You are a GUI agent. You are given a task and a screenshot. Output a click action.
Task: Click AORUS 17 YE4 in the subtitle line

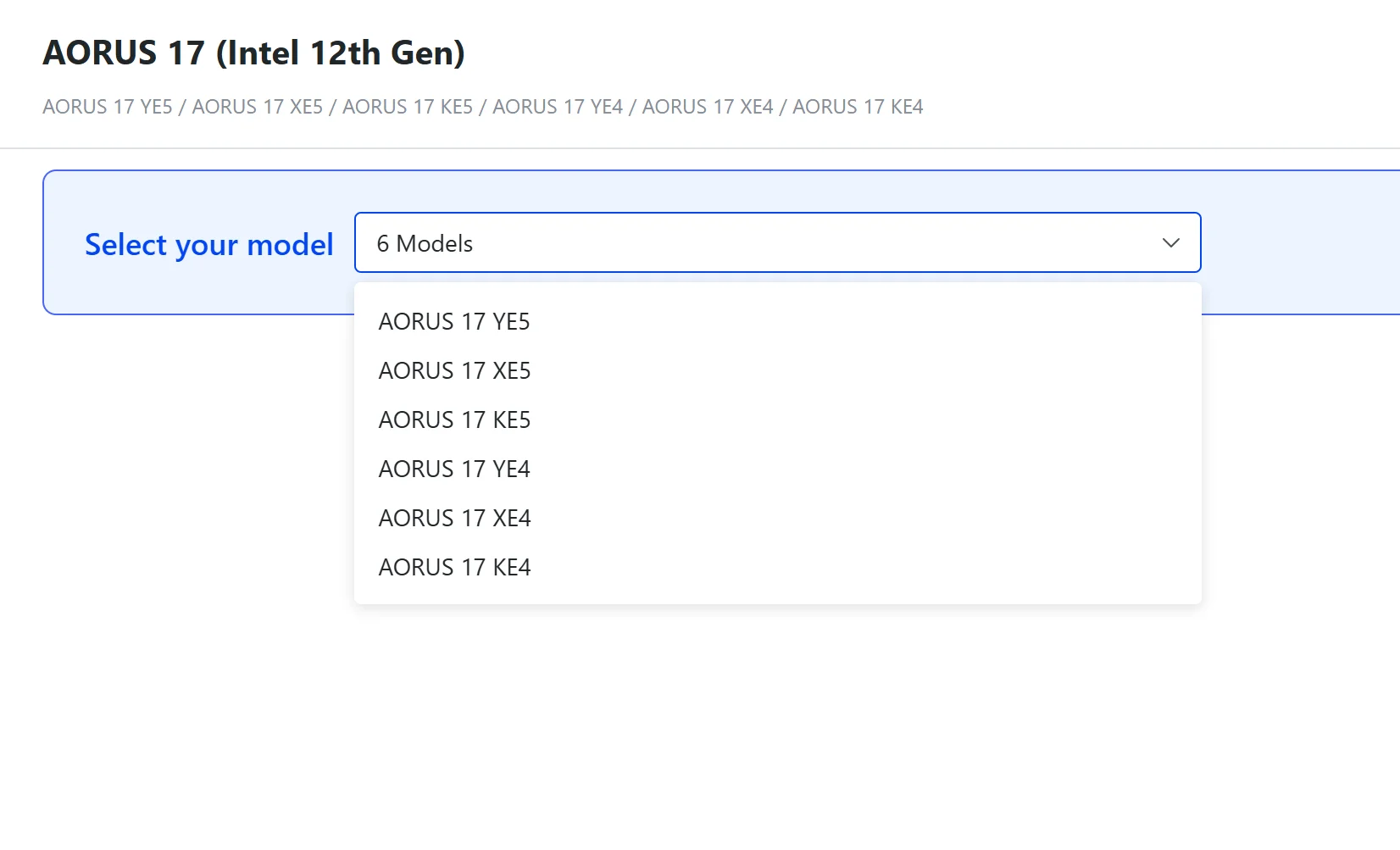click(x=558, y=107)
